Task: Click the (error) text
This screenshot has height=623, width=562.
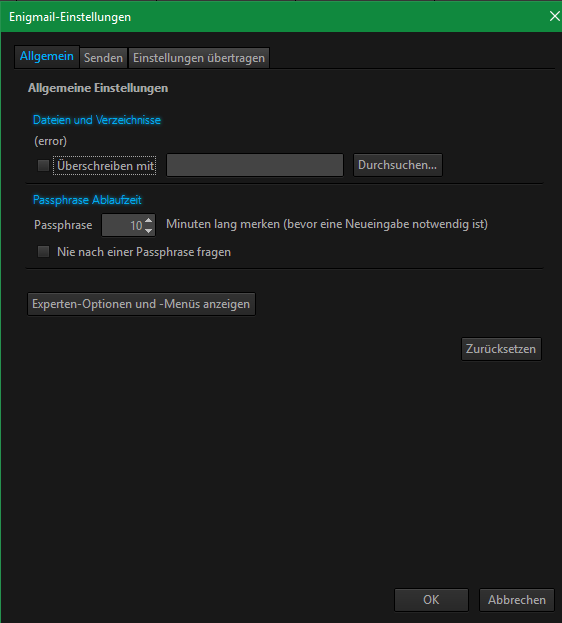Action: (x=50, y=141)
